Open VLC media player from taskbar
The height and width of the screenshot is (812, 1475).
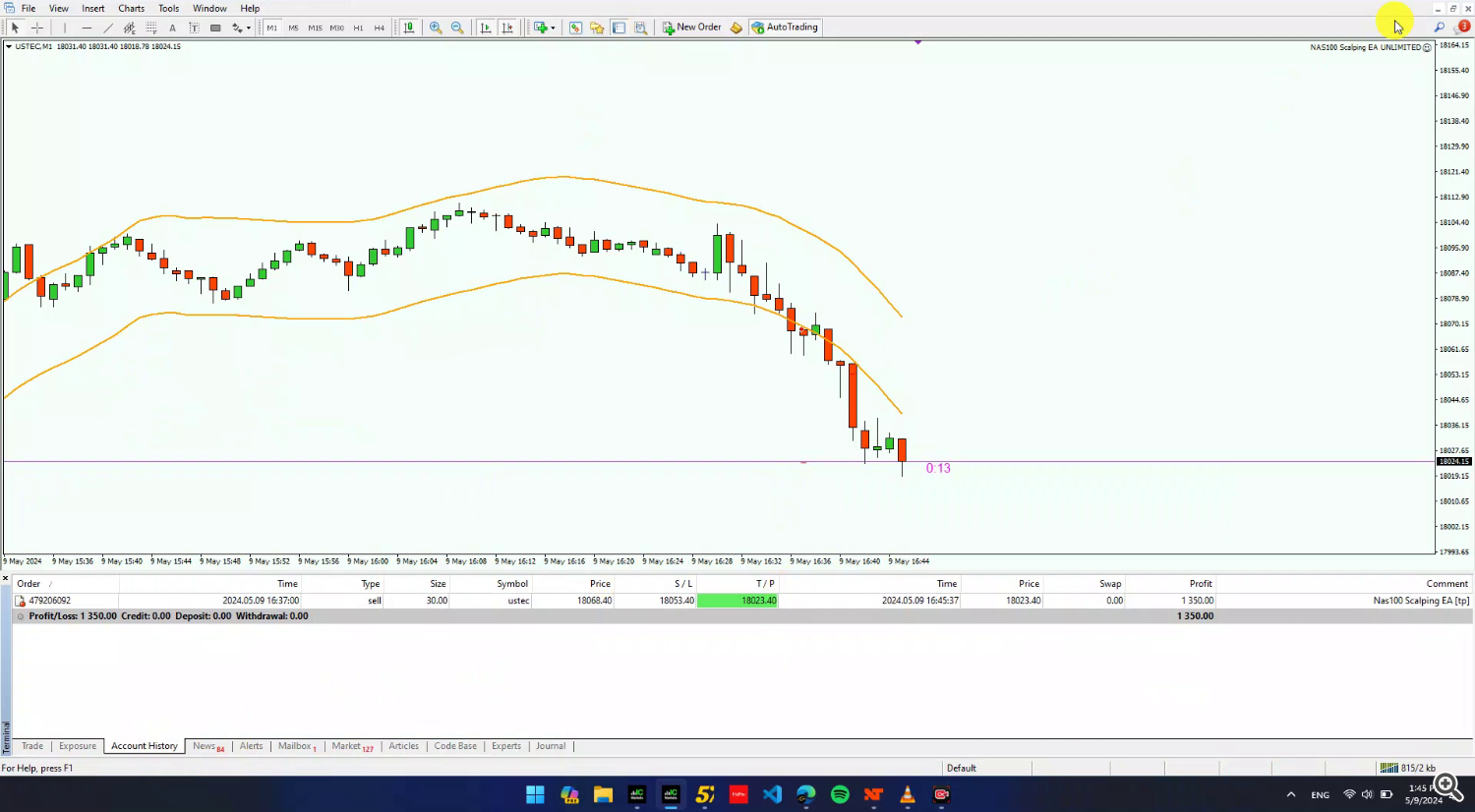(908, 794)
